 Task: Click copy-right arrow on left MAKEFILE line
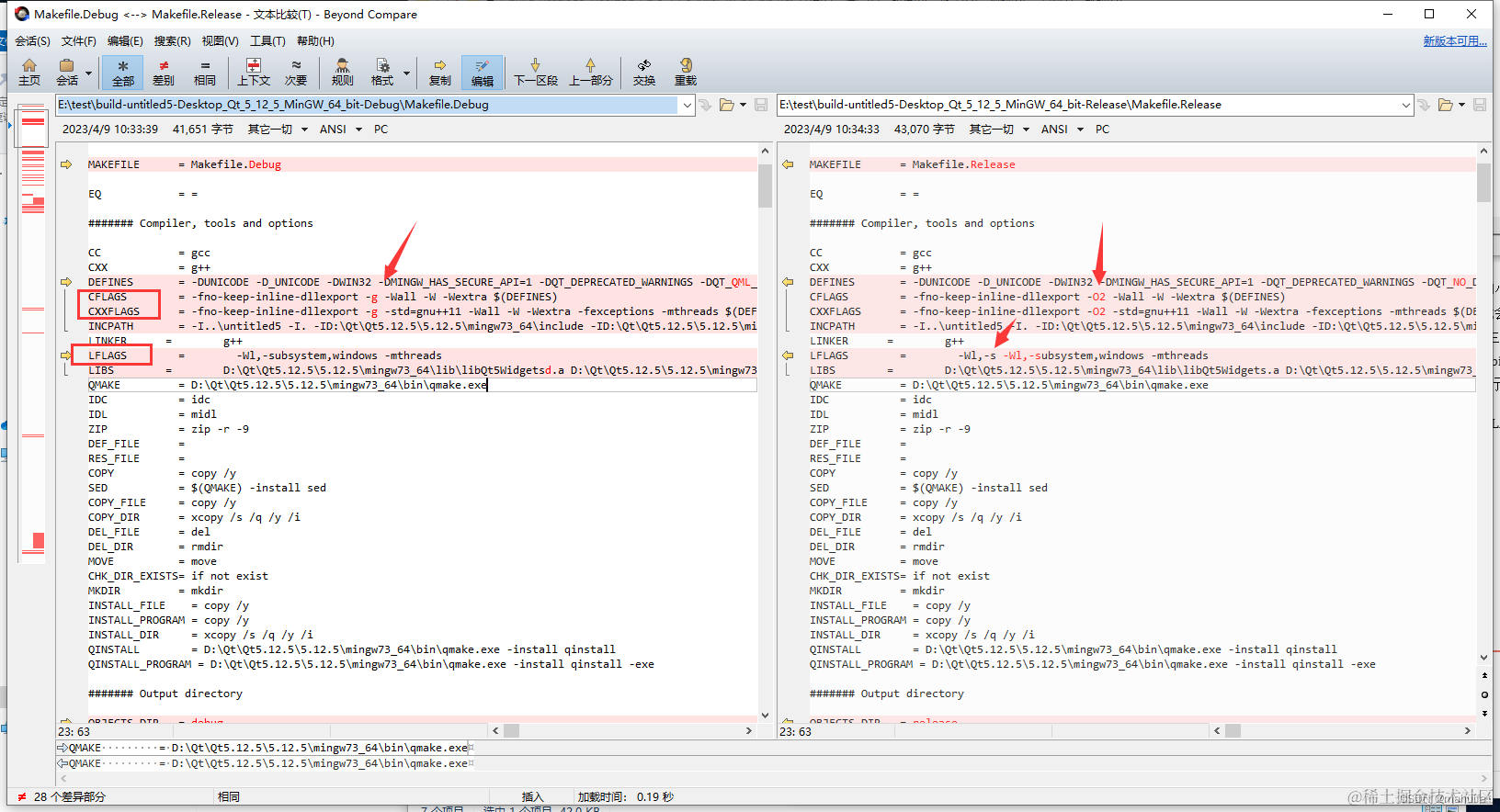tap(66, 164)
